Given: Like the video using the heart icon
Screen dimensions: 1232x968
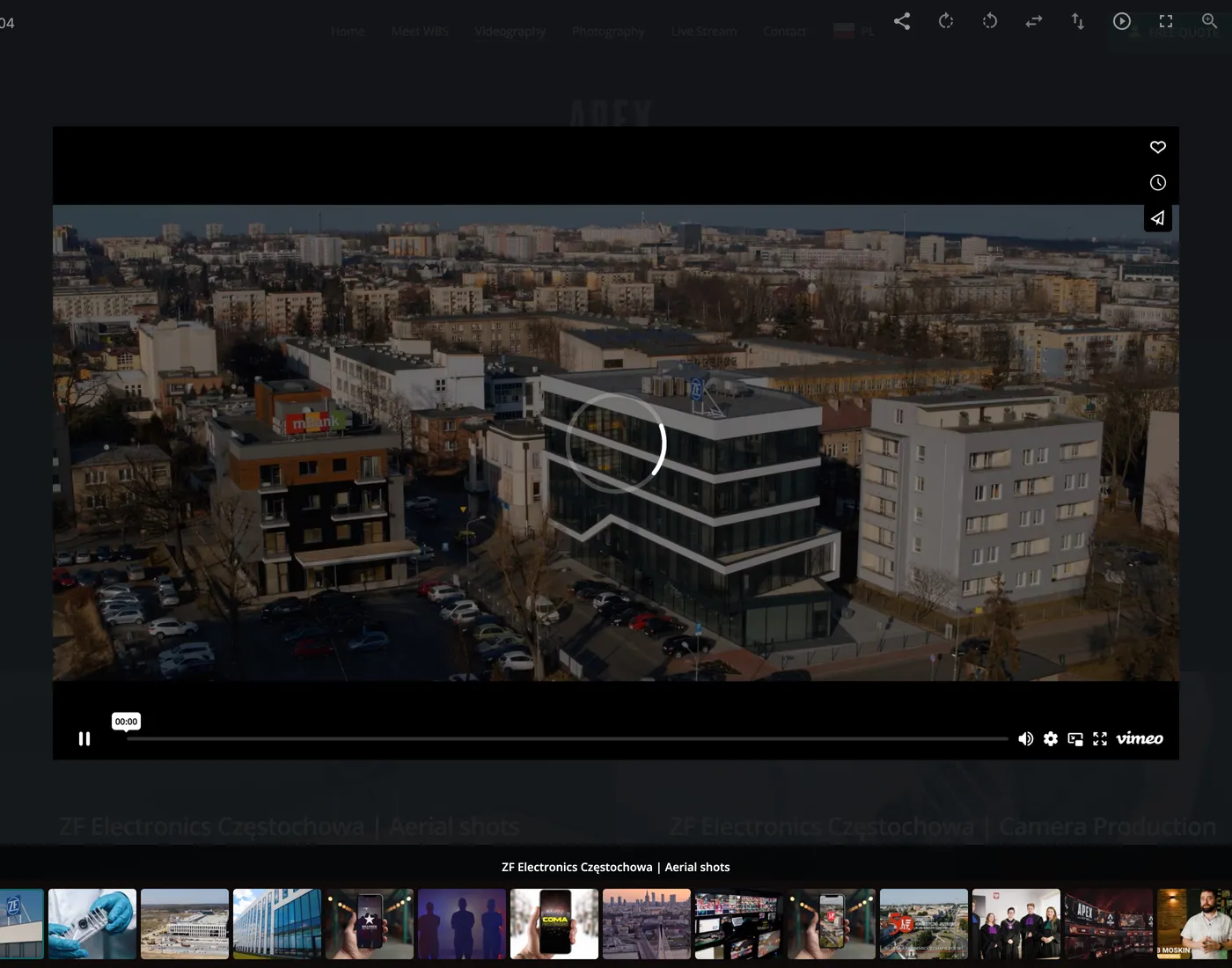Looking at the screenshot, I should click(1157, 147).
